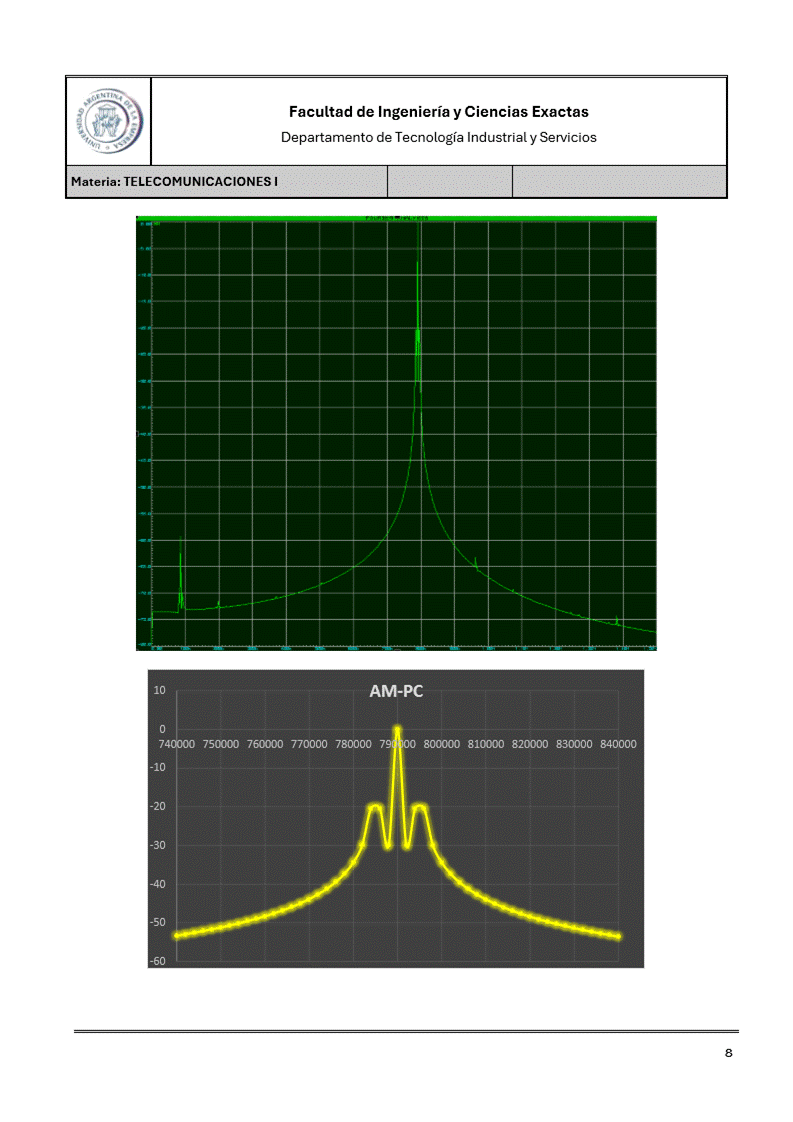Click the empty rightmost header cell
The image size is (793, 1122).
tap(619, 182)
